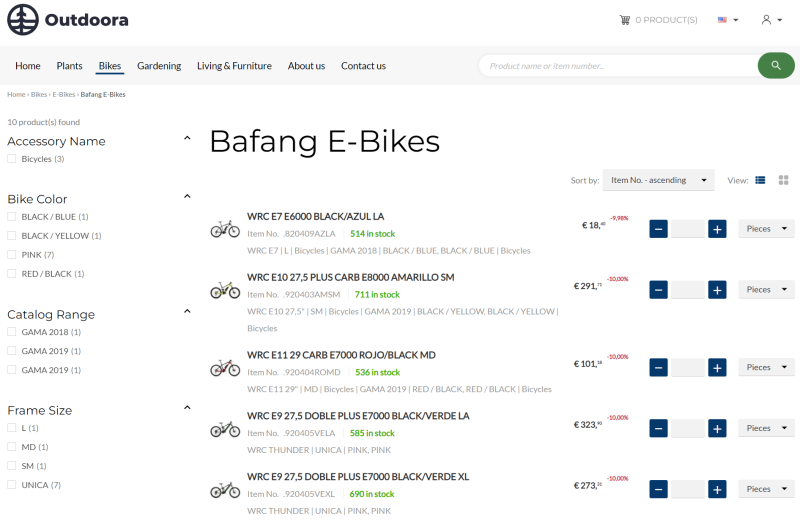
Task: Click bike thumbnail for WRC E10 27,5 AMARILLO
Action: 225,290
